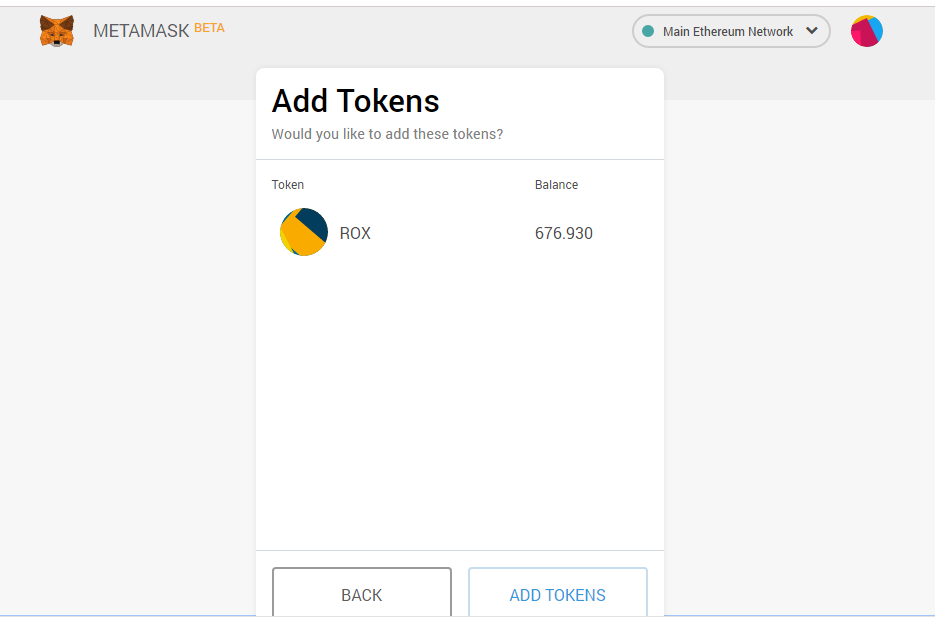935x619 pixels.
Task: Click the teal network status dot
Action: pyautogui.click(x=648, y=31)
